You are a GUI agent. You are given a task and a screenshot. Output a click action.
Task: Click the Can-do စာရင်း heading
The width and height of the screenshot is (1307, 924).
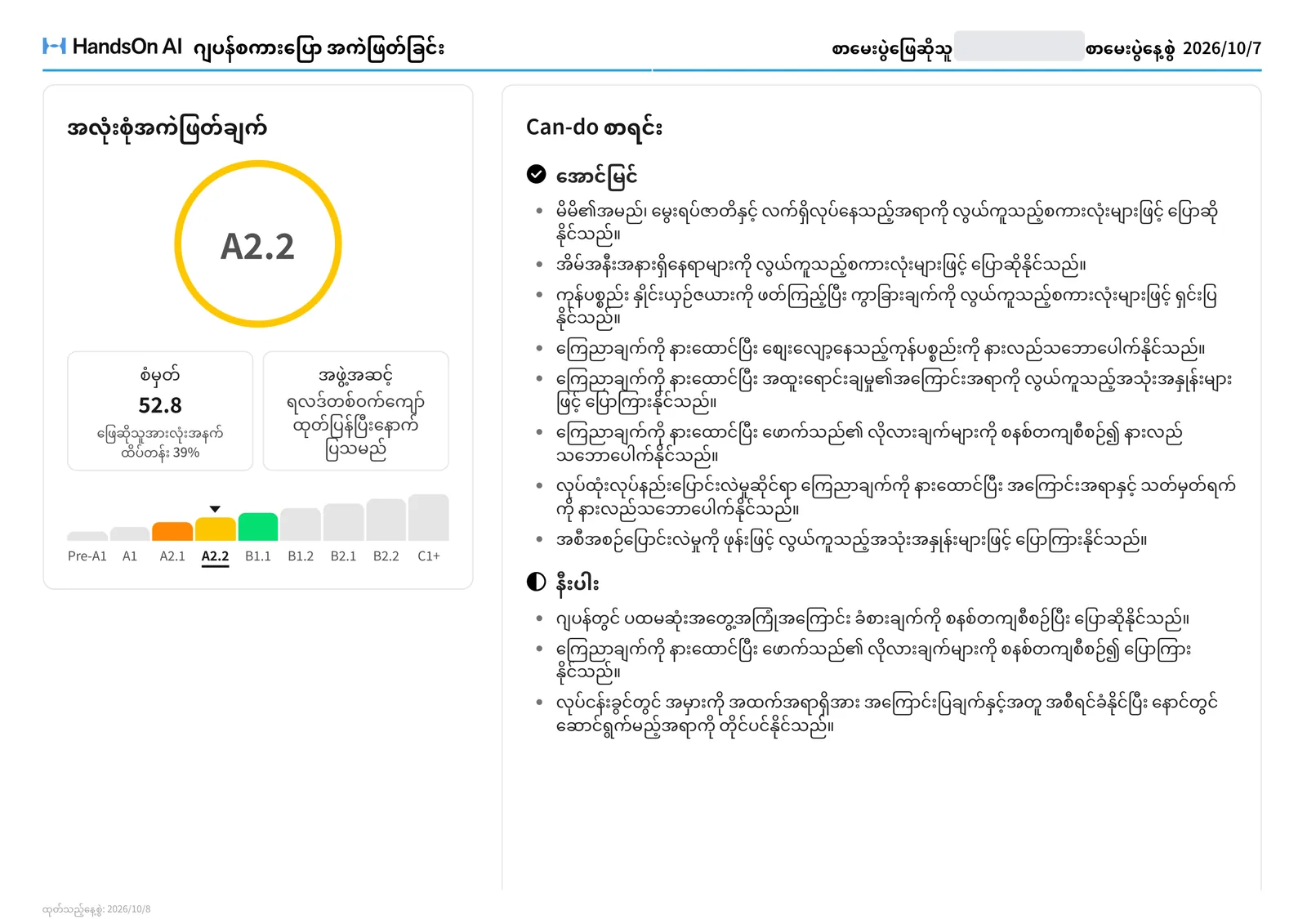(x=594, y=127)
